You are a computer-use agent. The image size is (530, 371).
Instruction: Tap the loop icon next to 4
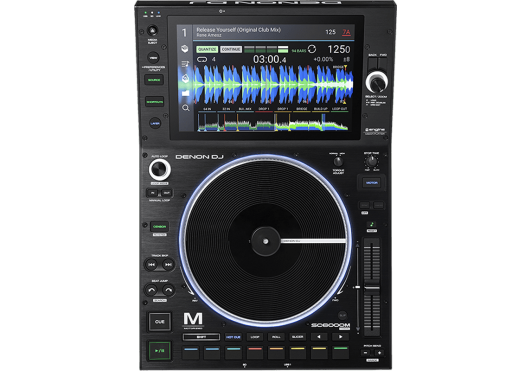202,59
